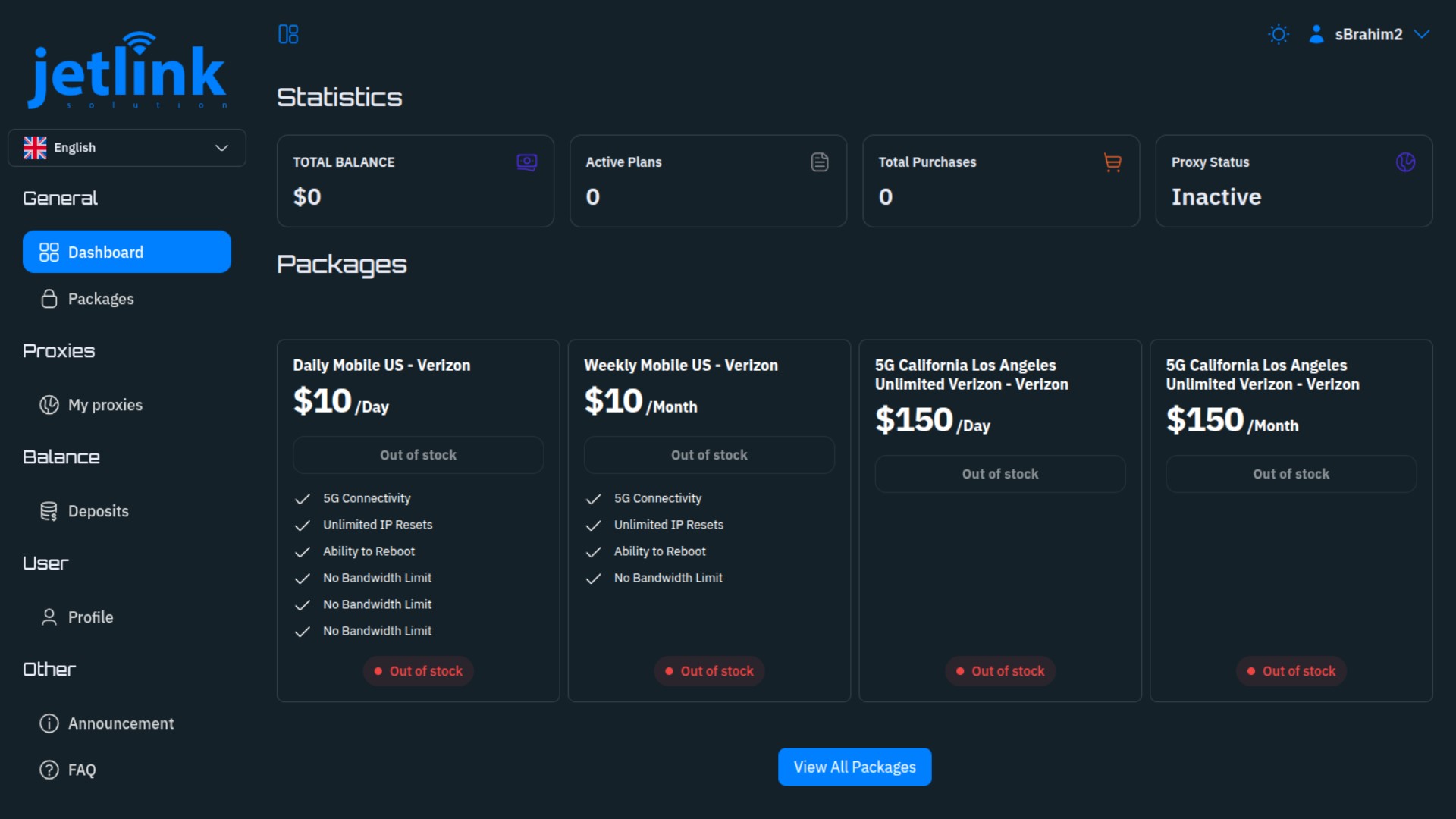Click the Deposits database icon

[49, 510]
